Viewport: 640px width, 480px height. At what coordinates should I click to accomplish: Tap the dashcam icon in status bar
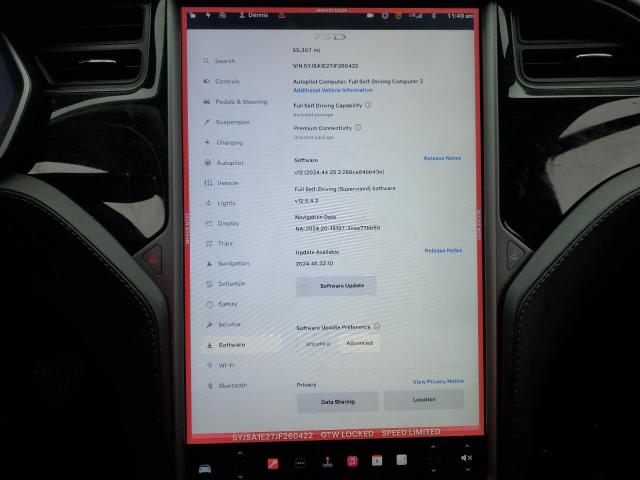370,16
